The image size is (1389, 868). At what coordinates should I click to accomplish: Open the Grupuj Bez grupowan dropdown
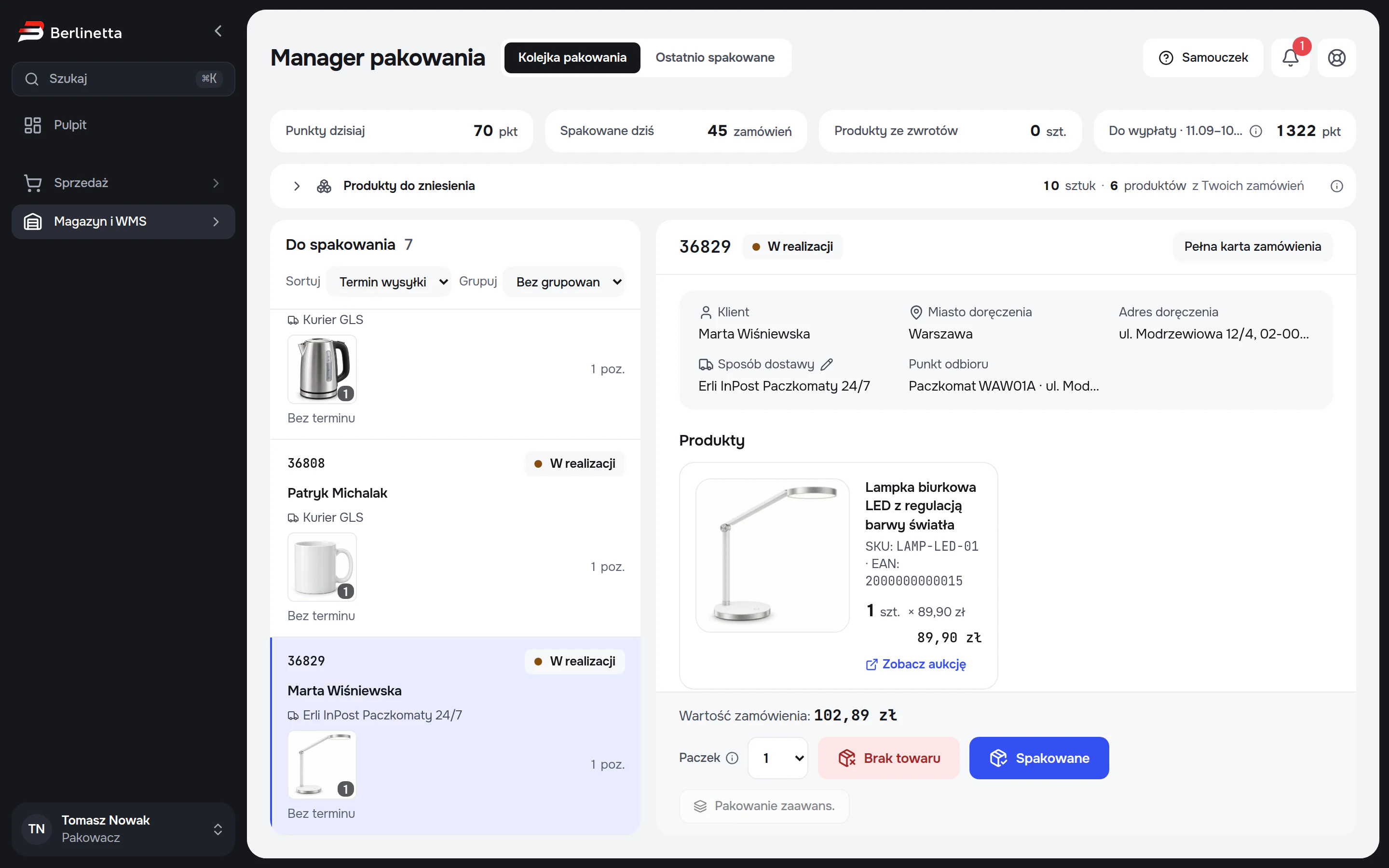564,282
